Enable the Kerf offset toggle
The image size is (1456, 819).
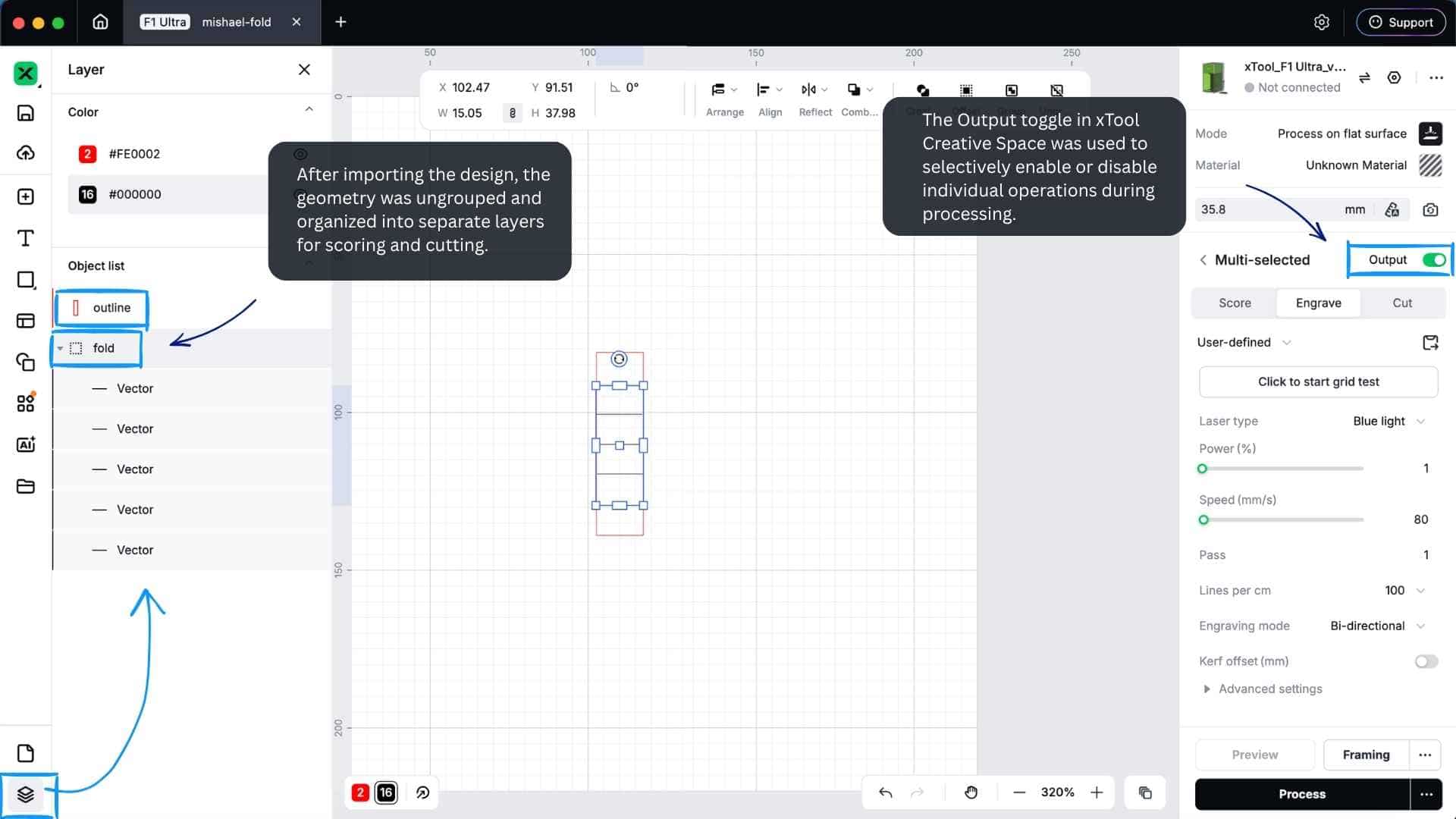pos(1426,661)
